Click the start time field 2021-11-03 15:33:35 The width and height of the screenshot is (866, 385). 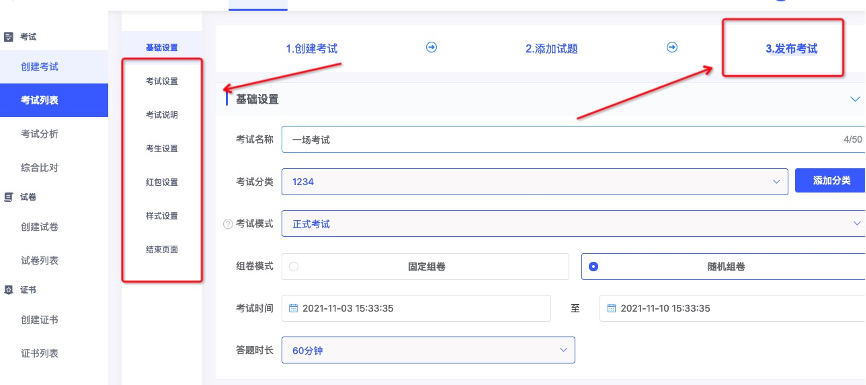[x=416, y=308]
